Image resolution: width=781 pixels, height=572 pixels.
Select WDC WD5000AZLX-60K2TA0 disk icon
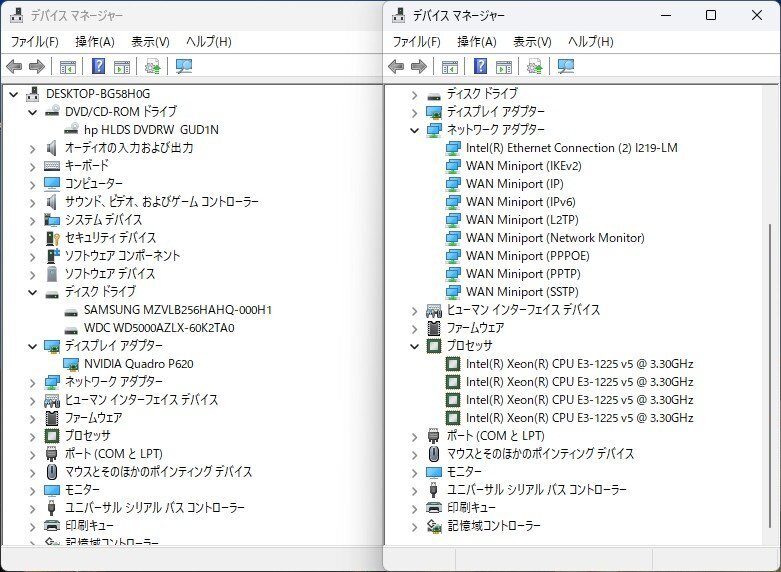pyautogui.click(x=71, y=328)
